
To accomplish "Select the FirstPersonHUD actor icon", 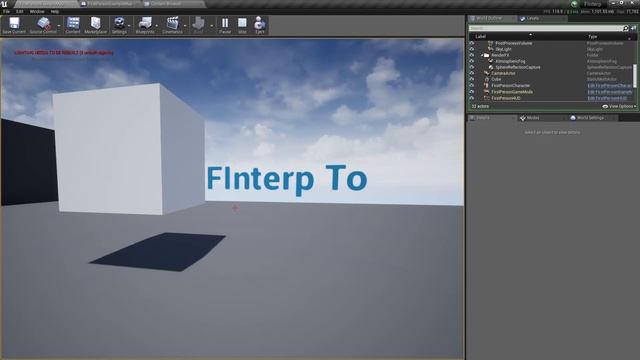I will click(487, 98).
